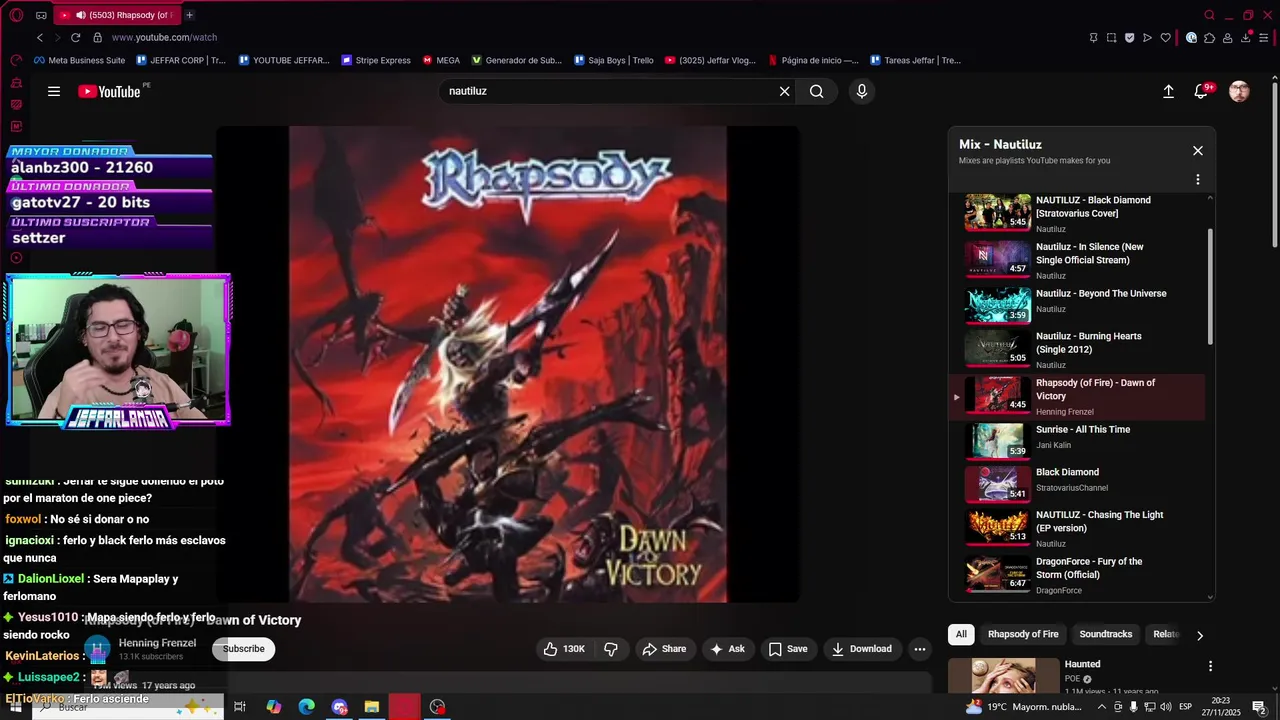Open the Mix playlist three-dot options
The image size is (1280, 720).
pyautogui.click(x=1198, y=180)
